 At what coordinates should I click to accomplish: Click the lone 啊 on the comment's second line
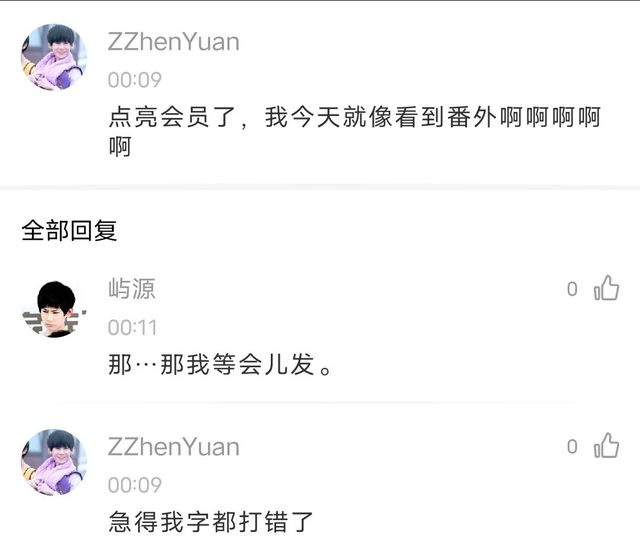(120, 147)
